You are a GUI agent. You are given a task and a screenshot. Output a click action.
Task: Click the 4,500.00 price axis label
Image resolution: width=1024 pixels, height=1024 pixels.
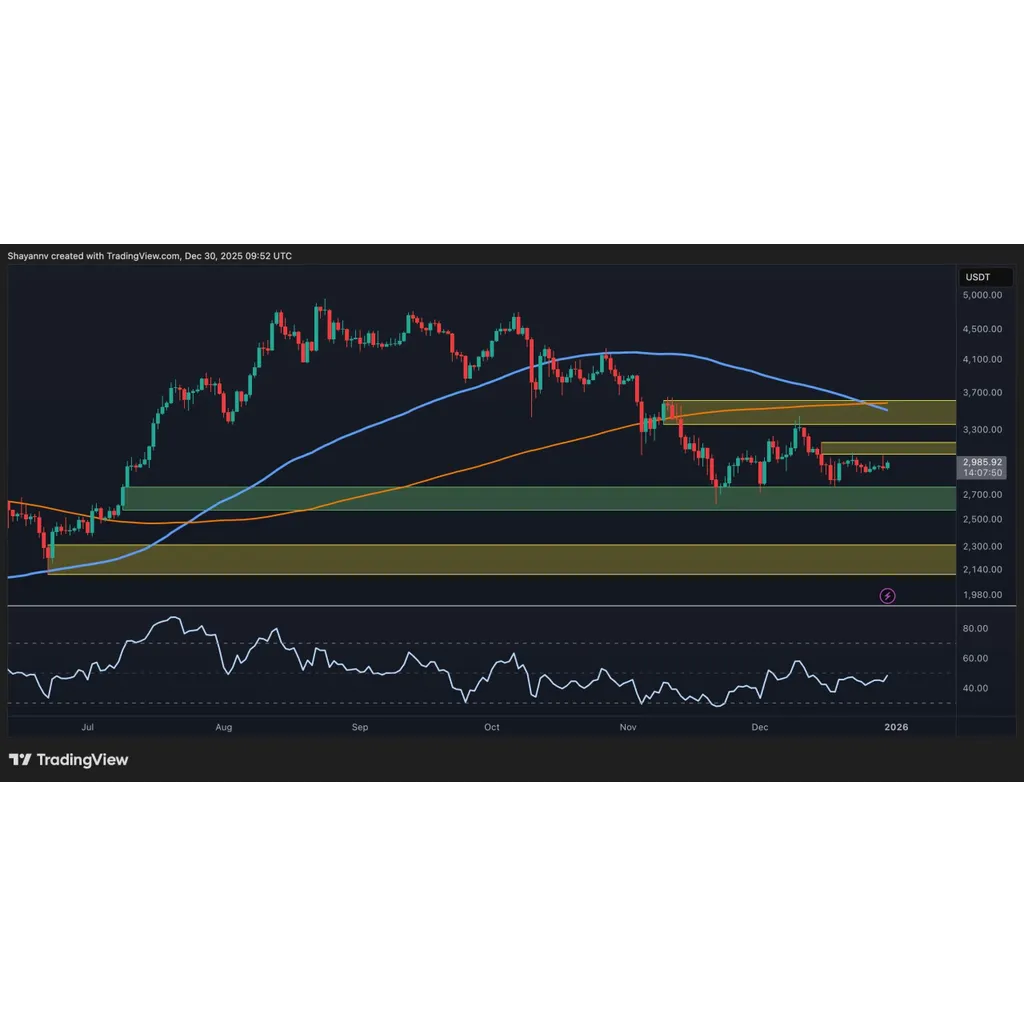click(982, 329)
